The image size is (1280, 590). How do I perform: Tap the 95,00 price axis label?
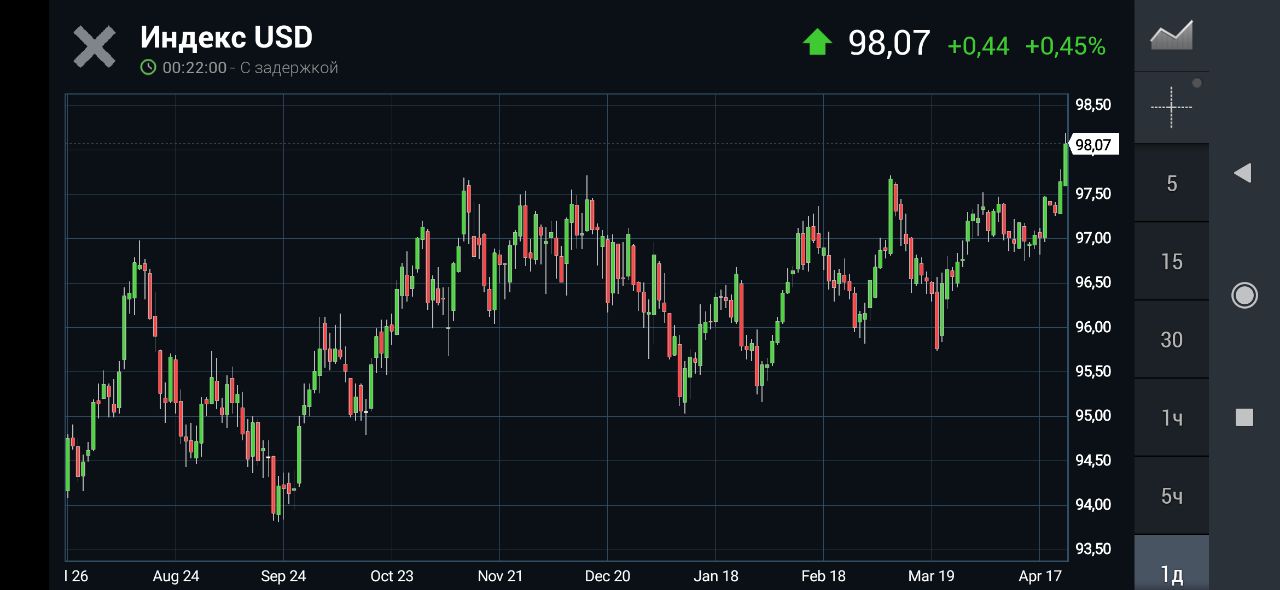pyautogui.click(x=1093, y=416)
